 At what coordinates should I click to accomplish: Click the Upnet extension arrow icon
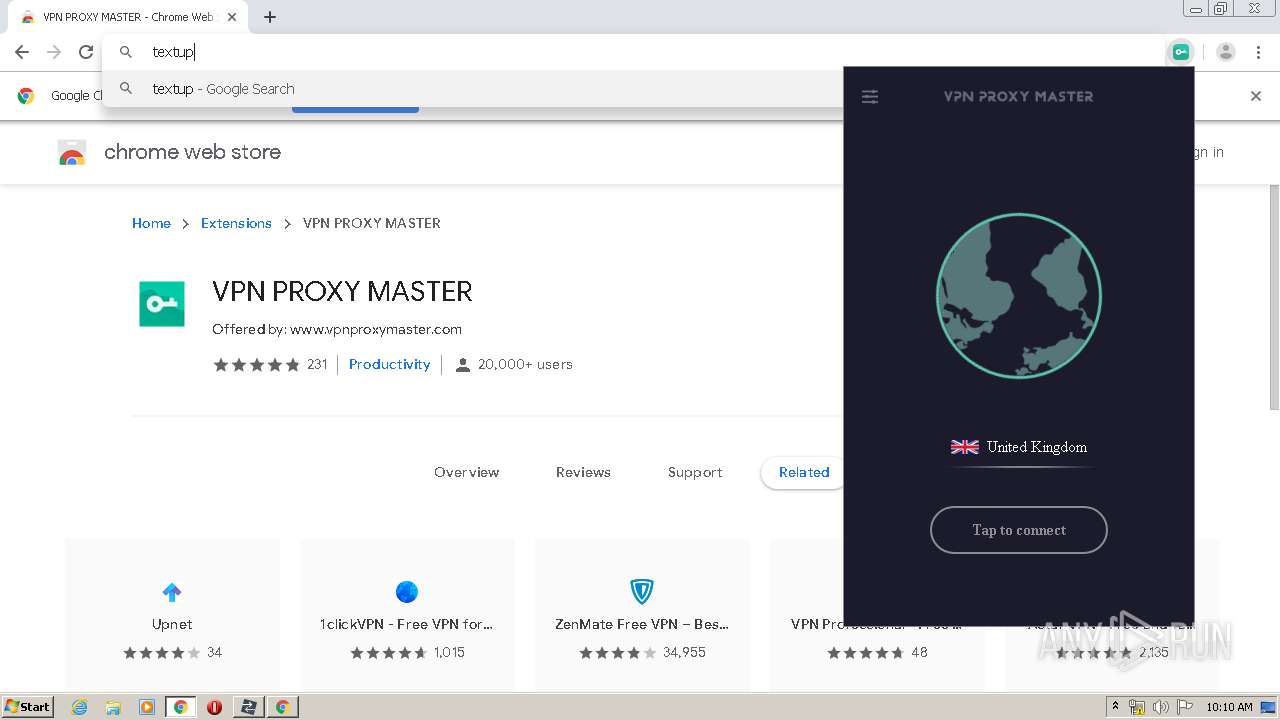click(x=172, y=592)
